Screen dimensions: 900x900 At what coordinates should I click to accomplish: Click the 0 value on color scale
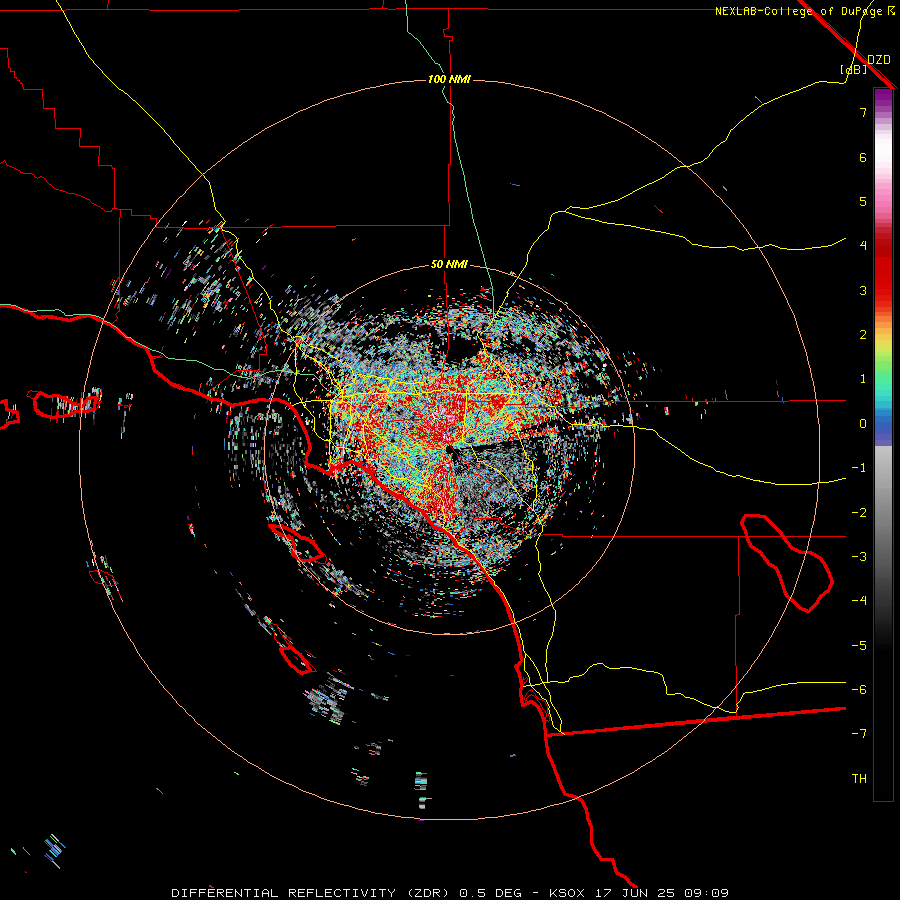click(x=863, y=424)
